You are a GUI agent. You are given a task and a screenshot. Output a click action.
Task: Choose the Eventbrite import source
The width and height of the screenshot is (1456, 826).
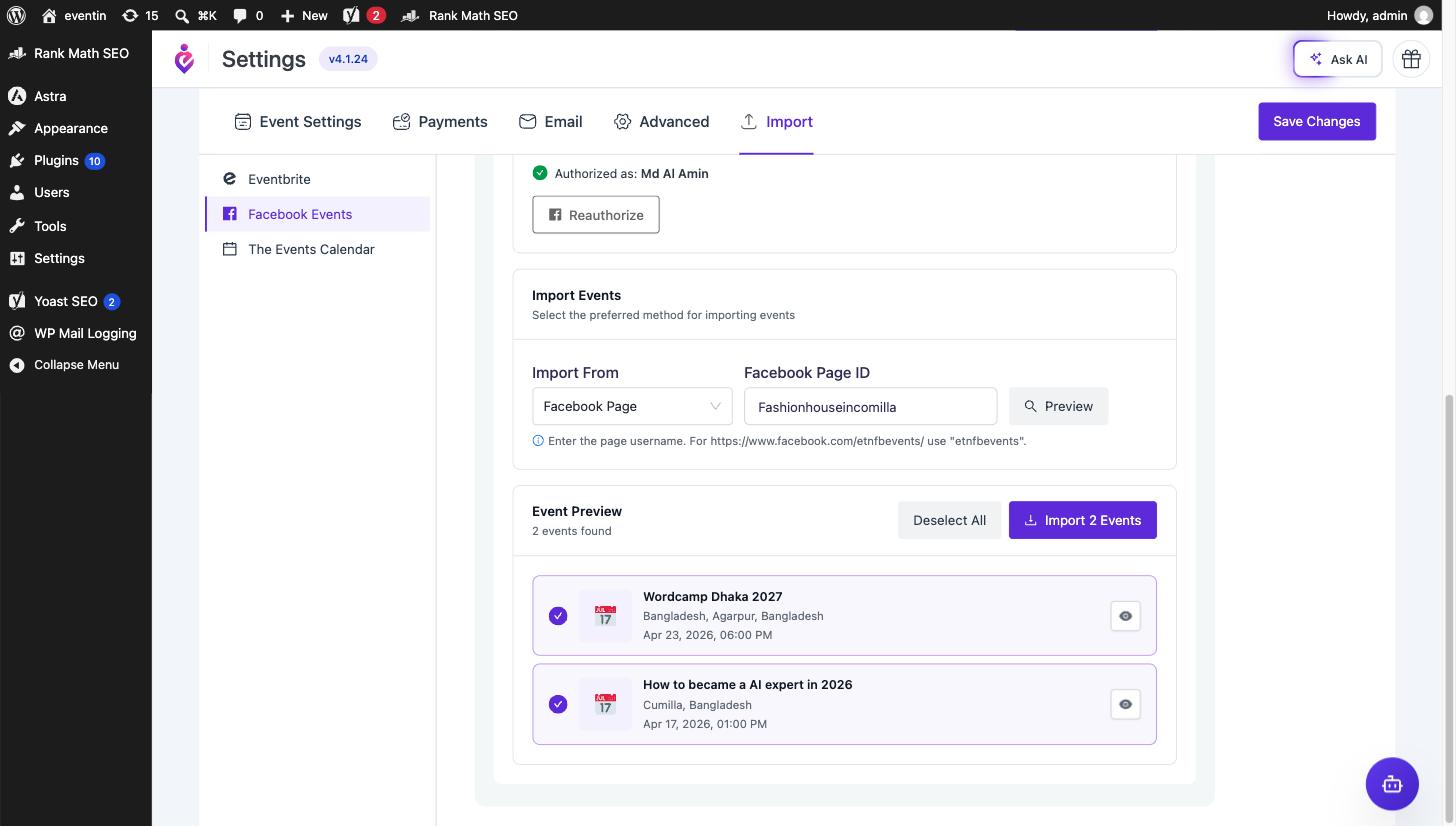[318, 179]
